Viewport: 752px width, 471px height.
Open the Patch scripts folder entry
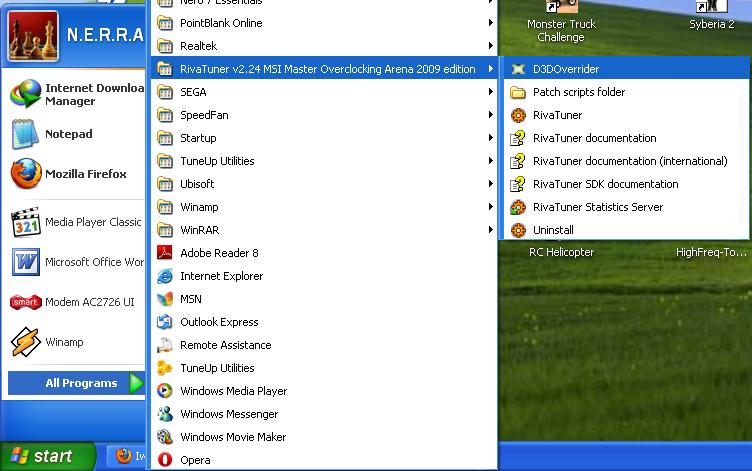tap(626, 92)
